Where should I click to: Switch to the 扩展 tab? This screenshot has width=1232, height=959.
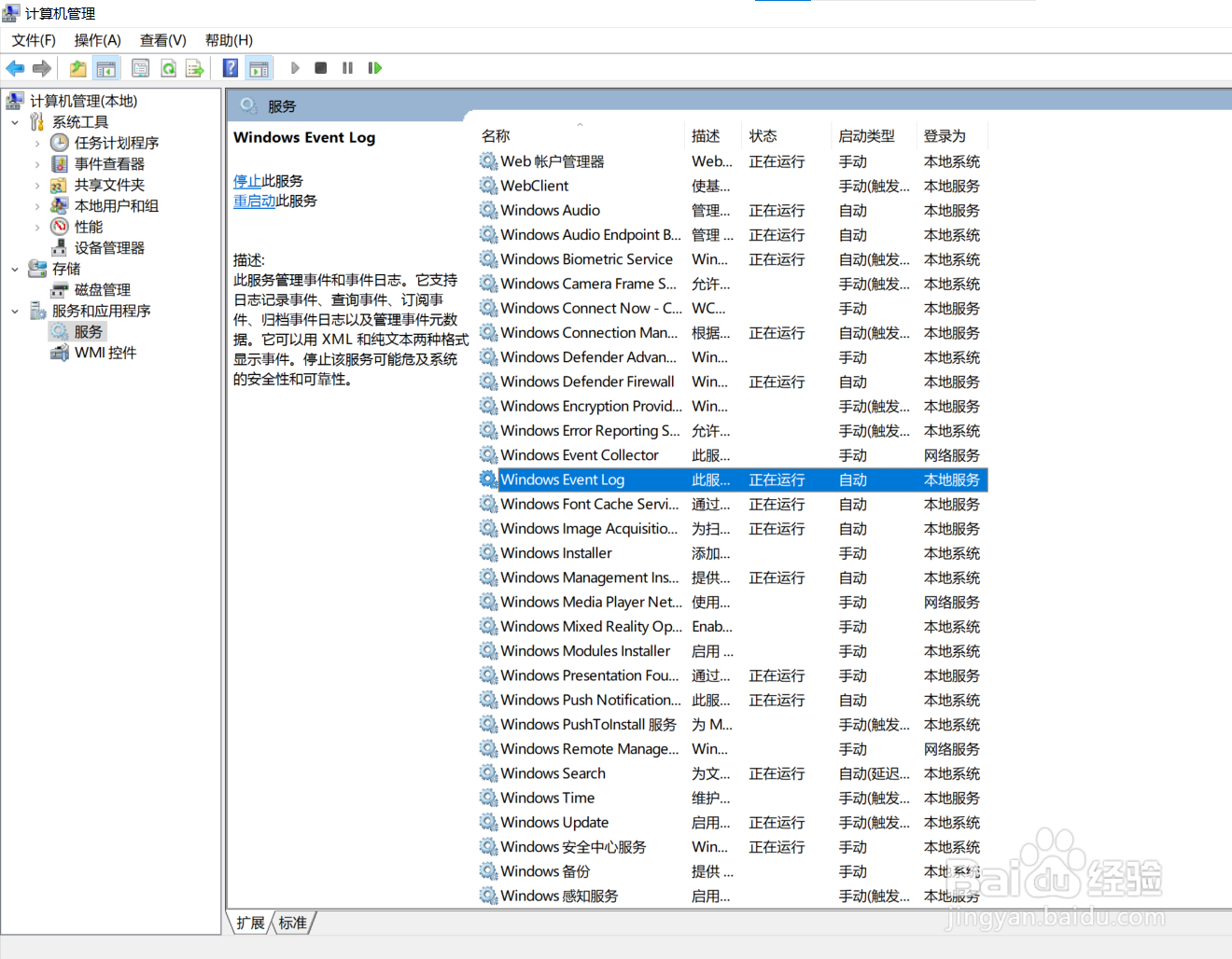tap(250, 923)
